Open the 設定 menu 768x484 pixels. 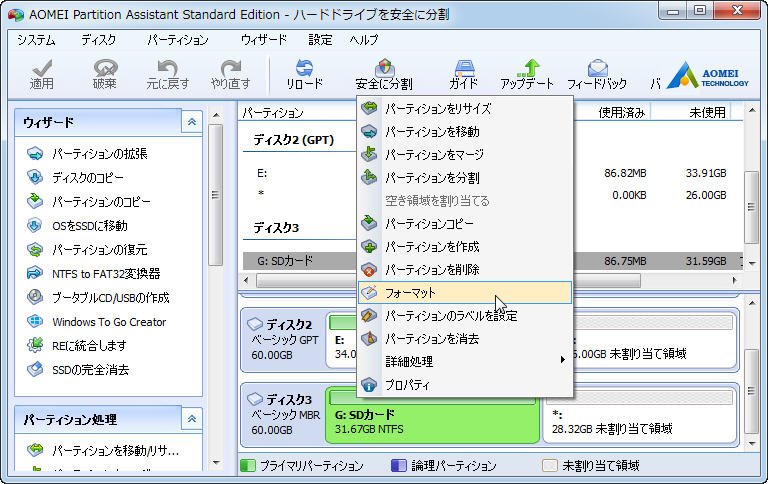(x=320, y=40)
